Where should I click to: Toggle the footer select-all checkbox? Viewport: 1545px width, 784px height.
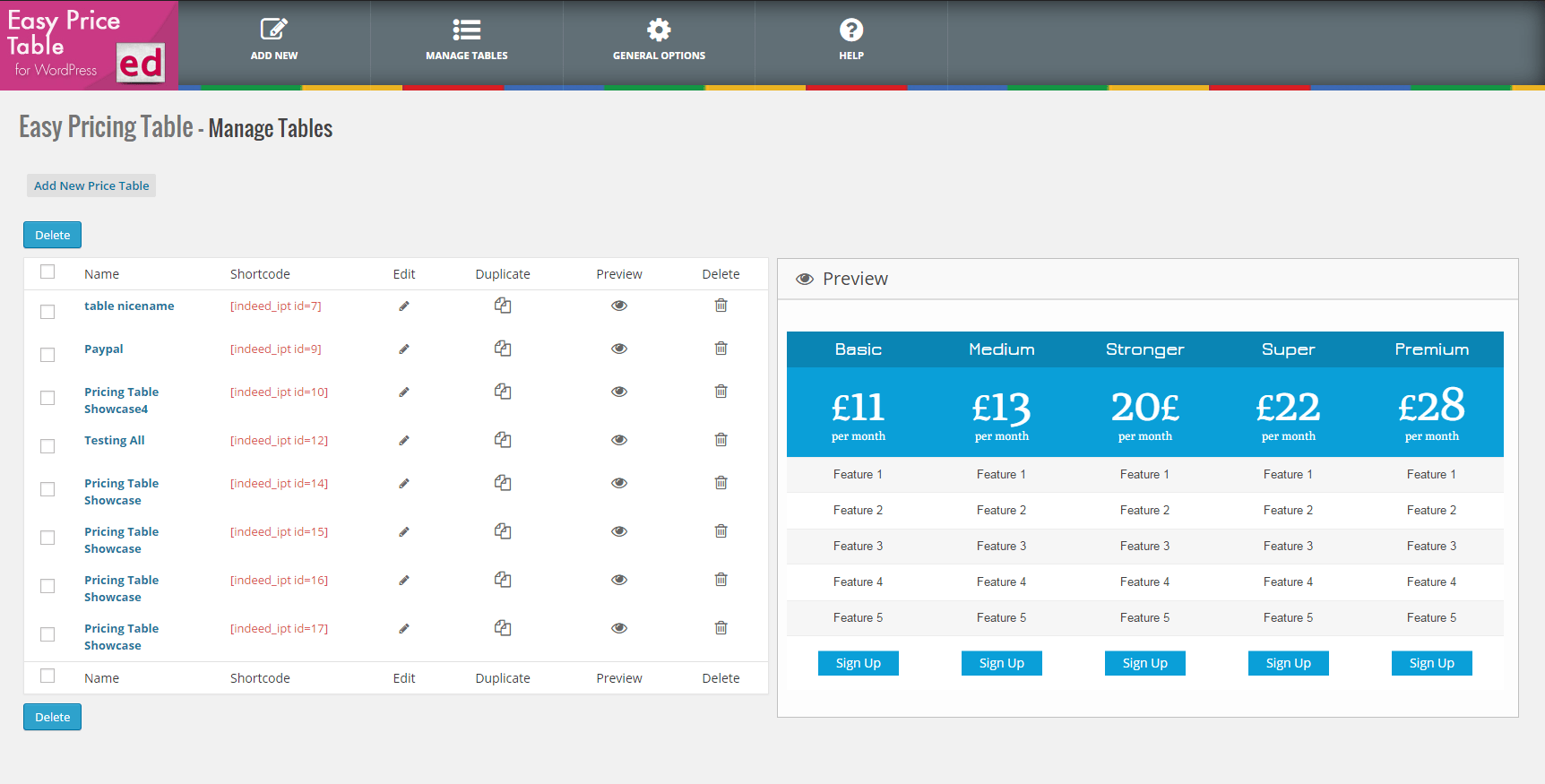[47, 676]
